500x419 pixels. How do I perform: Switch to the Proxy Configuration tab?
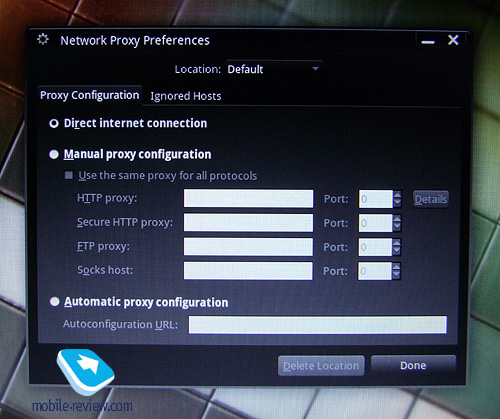coord(90,95)
